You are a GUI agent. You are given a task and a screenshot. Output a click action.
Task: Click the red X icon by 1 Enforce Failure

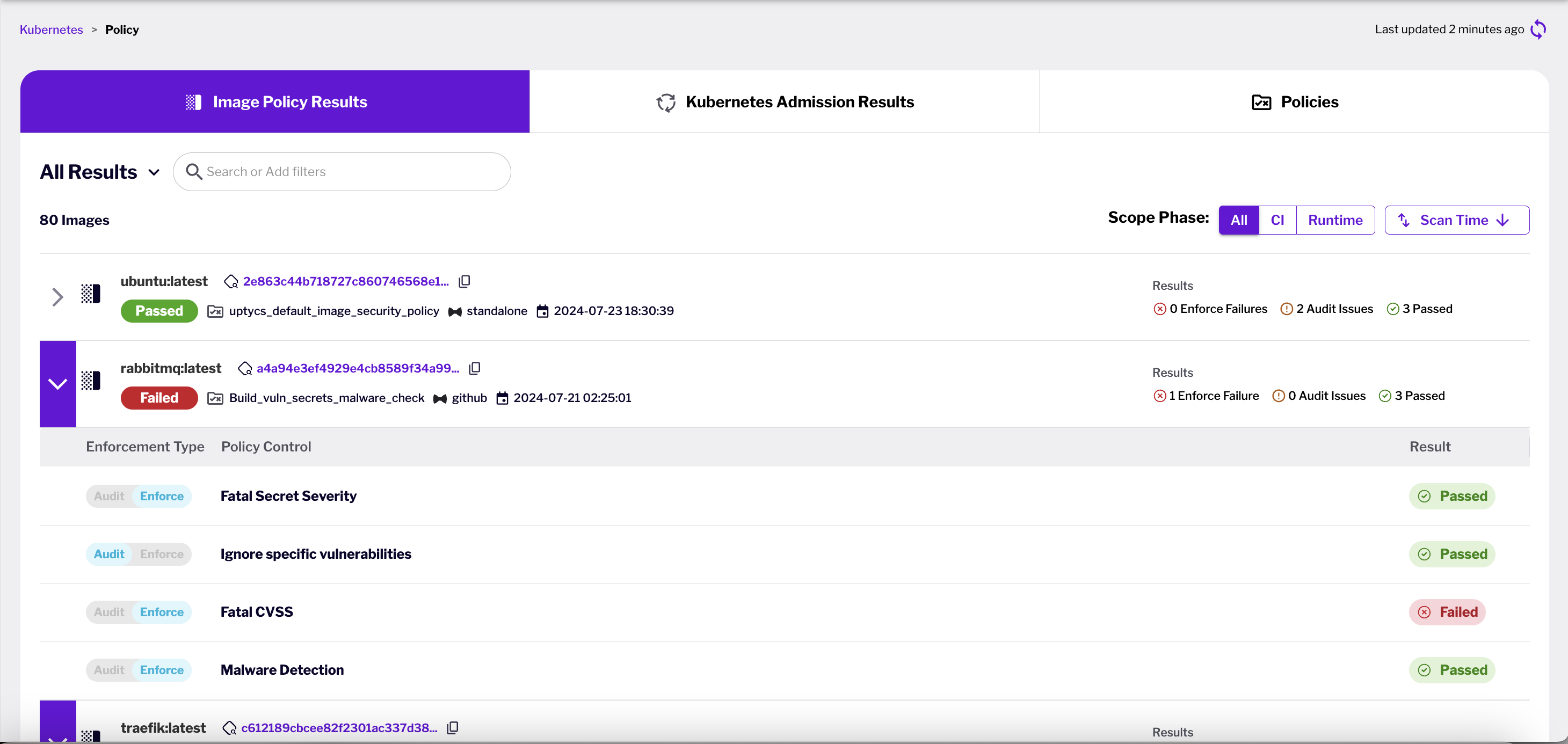[1159, 396]
